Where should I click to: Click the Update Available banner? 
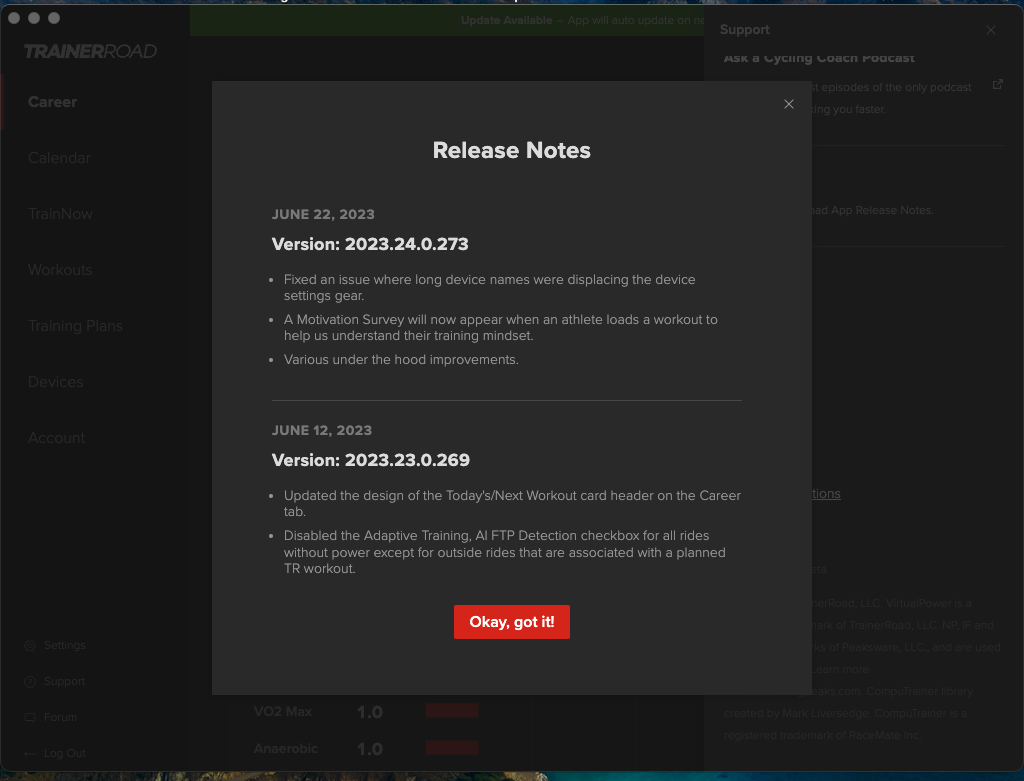coord(447,20)
